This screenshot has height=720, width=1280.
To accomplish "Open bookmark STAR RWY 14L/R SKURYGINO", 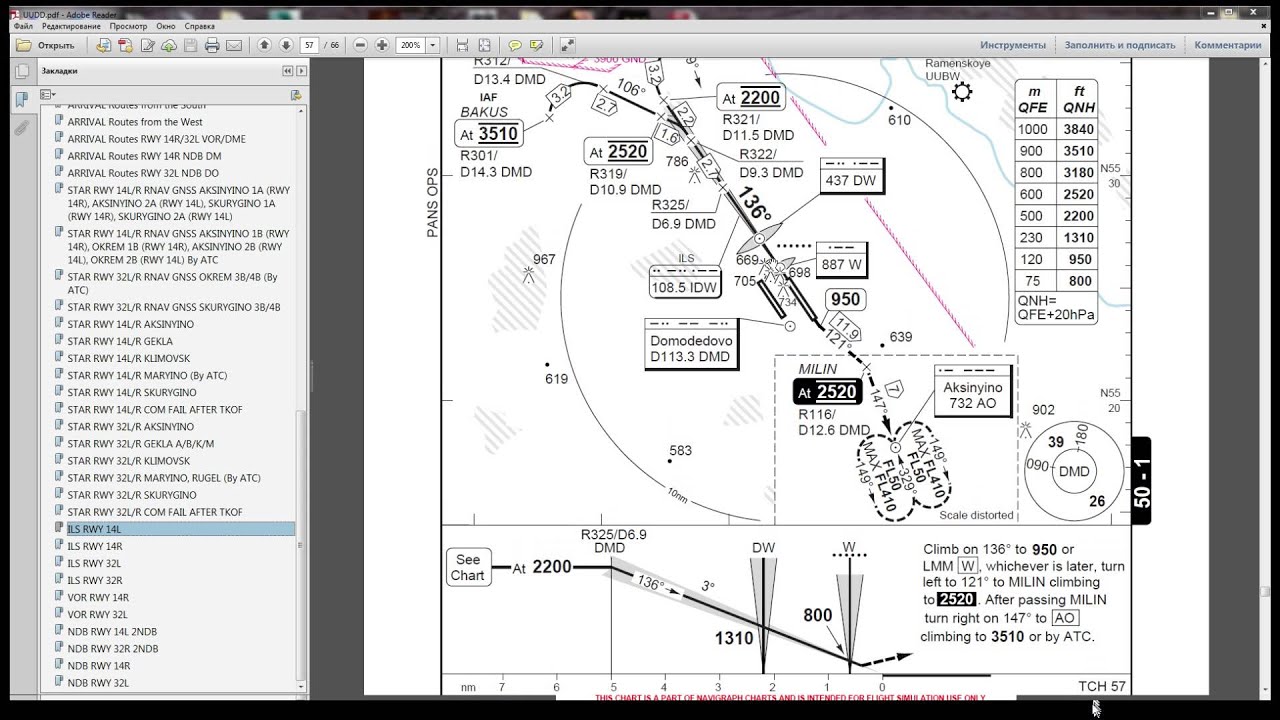I will coord(132,392).
